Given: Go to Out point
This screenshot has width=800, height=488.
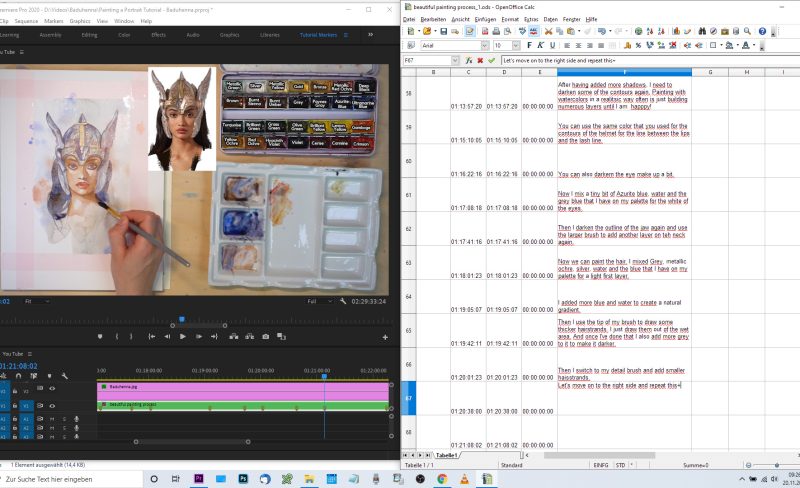Looking at the screenshot, I should [x=214, y=336].
